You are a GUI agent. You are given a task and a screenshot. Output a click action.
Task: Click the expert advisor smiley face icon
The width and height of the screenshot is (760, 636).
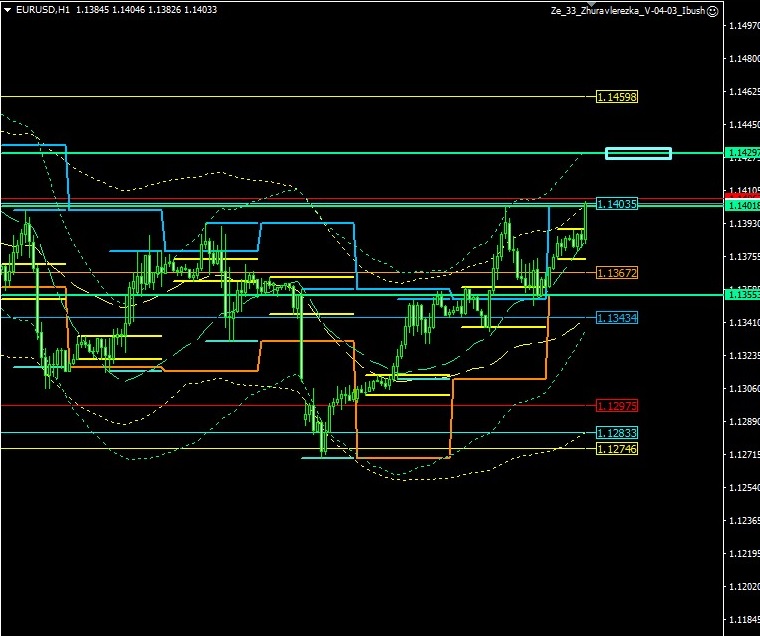coord(712,10)
